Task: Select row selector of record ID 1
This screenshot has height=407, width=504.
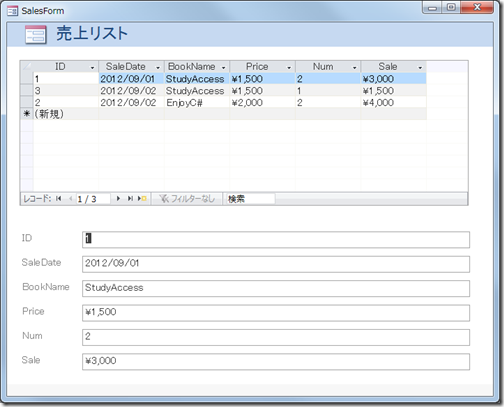Action: 27,79
